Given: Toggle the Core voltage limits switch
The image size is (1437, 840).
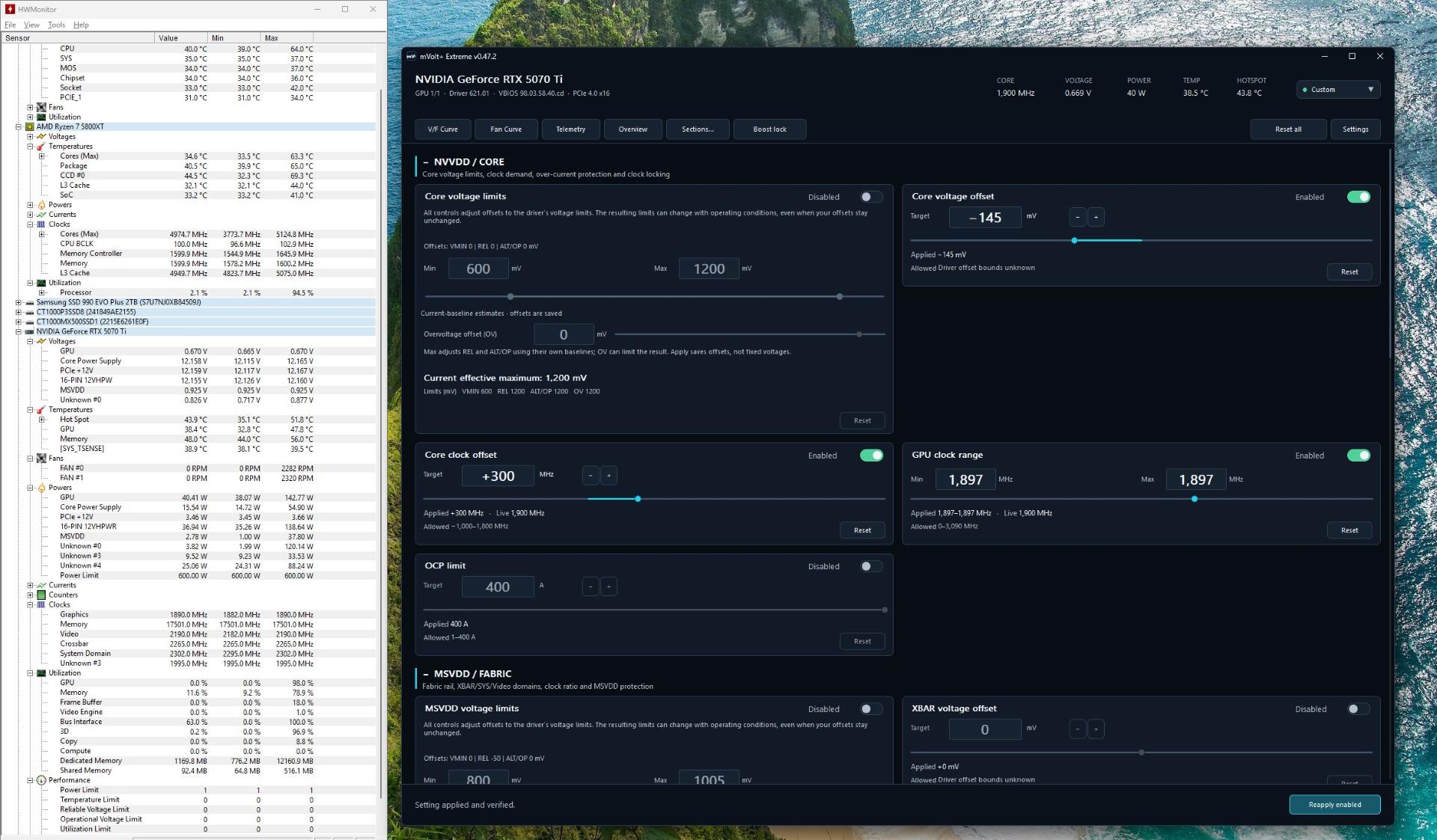Looking at the screenshot, I should click(870, 197).
